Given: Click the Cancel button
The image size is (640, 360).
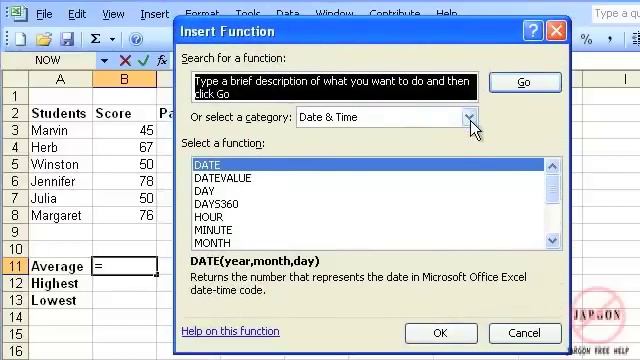Looking at the screenshot, I should (525, 333).
